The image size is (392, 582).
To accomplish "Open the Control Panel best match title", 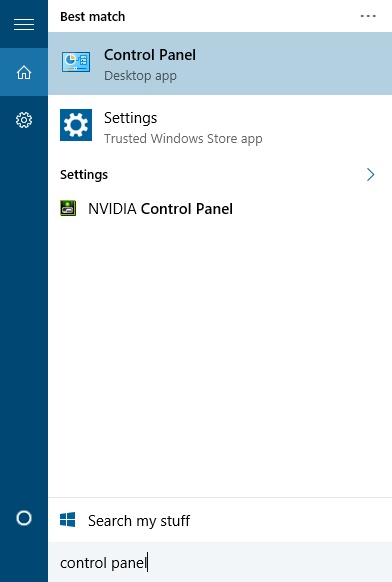I will click(150, 55).
